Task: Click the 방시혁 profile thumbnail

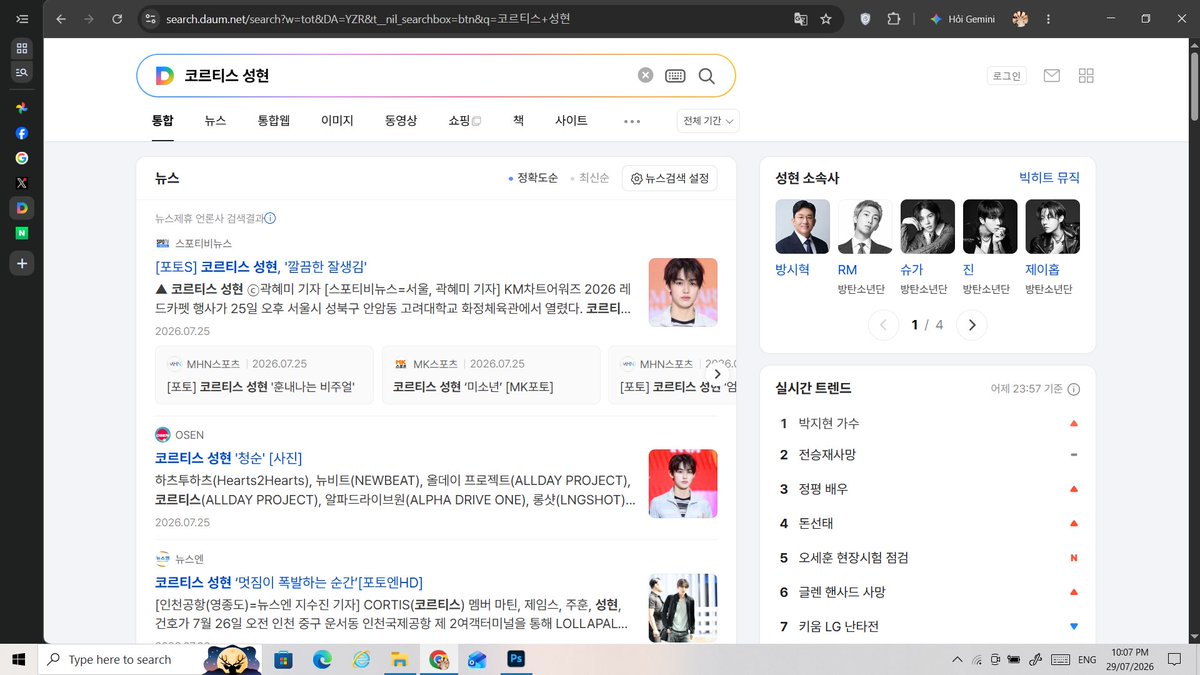Action: 802,226
